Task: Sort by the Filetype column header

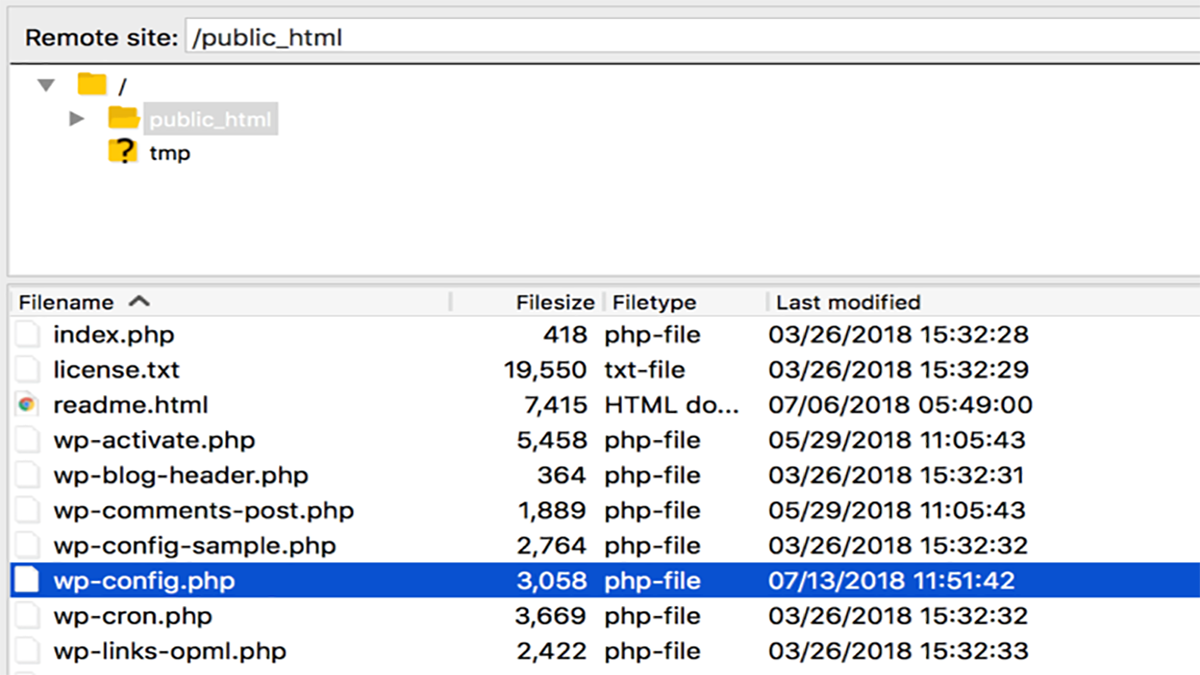Action: (654, 302)
